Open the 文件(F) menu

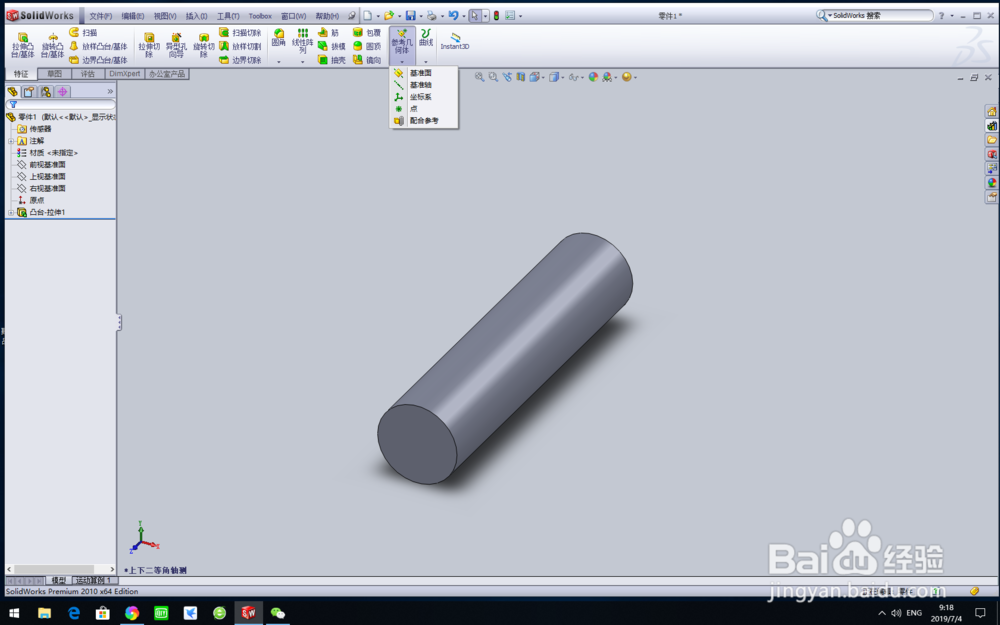pyautogui.click(x=100, y=16)
